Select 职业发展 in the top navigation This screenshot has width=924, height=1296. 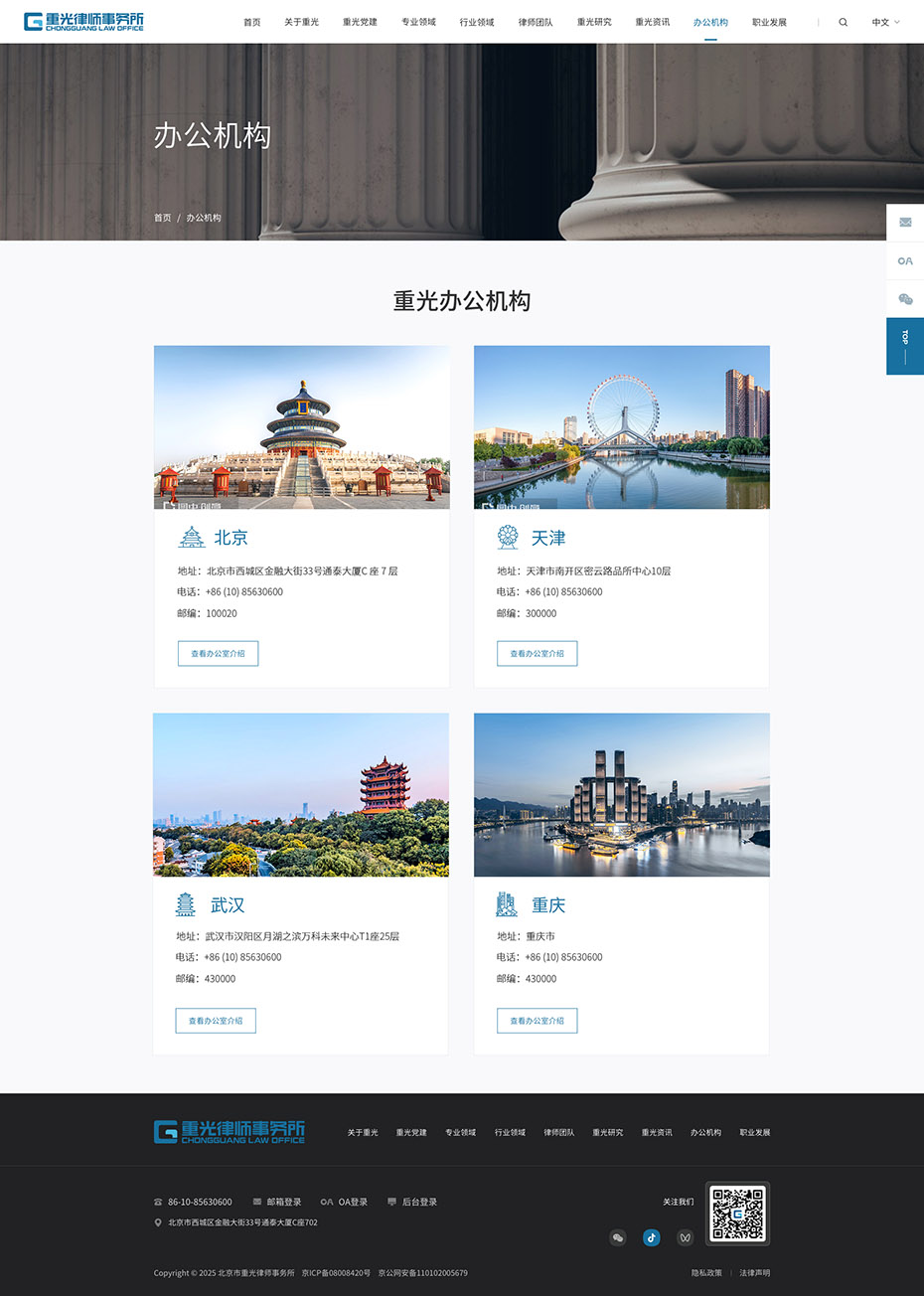(770, 21)
